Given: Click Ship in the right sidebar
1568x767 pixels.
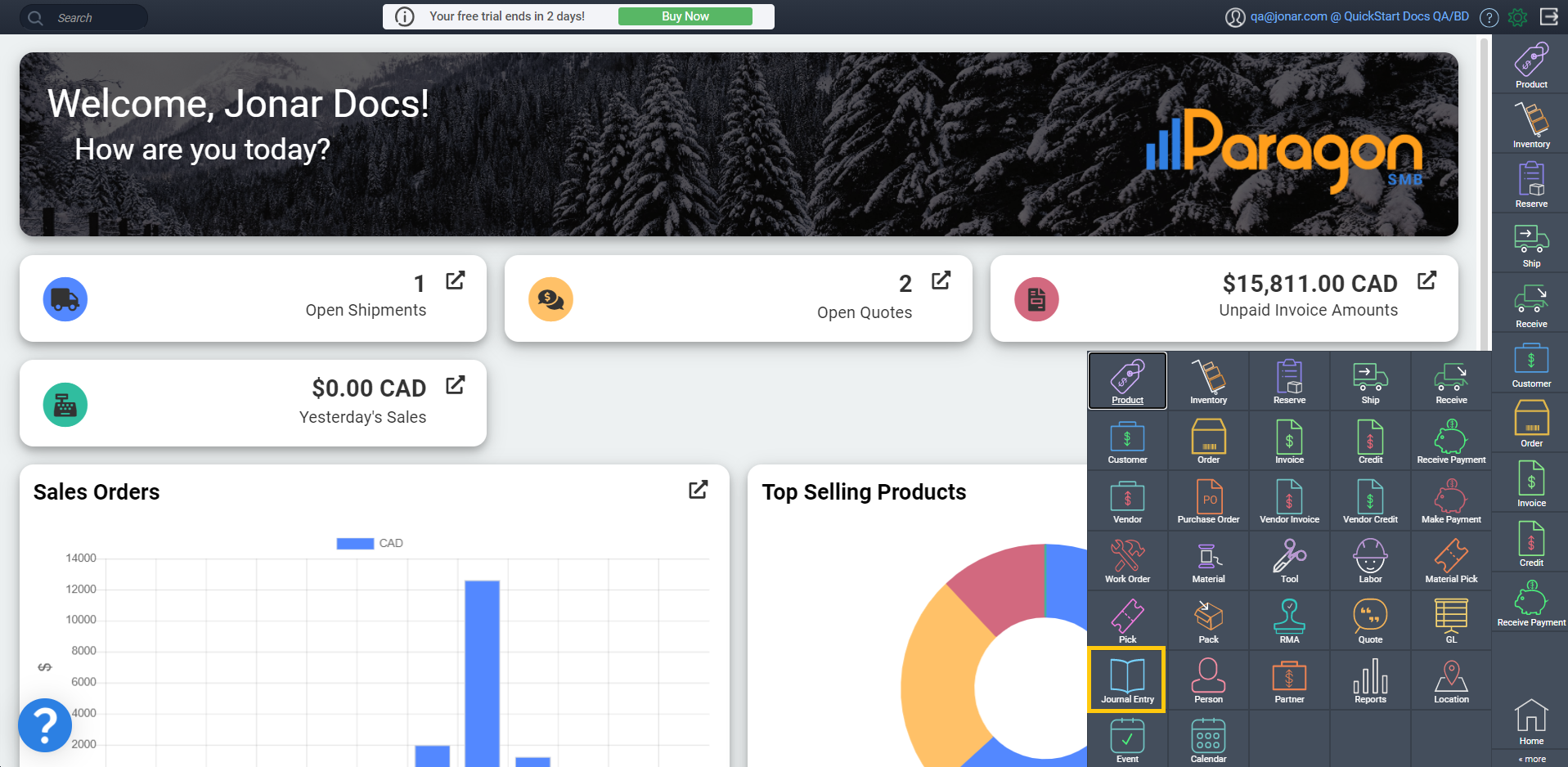Looking at the screenshot, I should (1531, 244).
